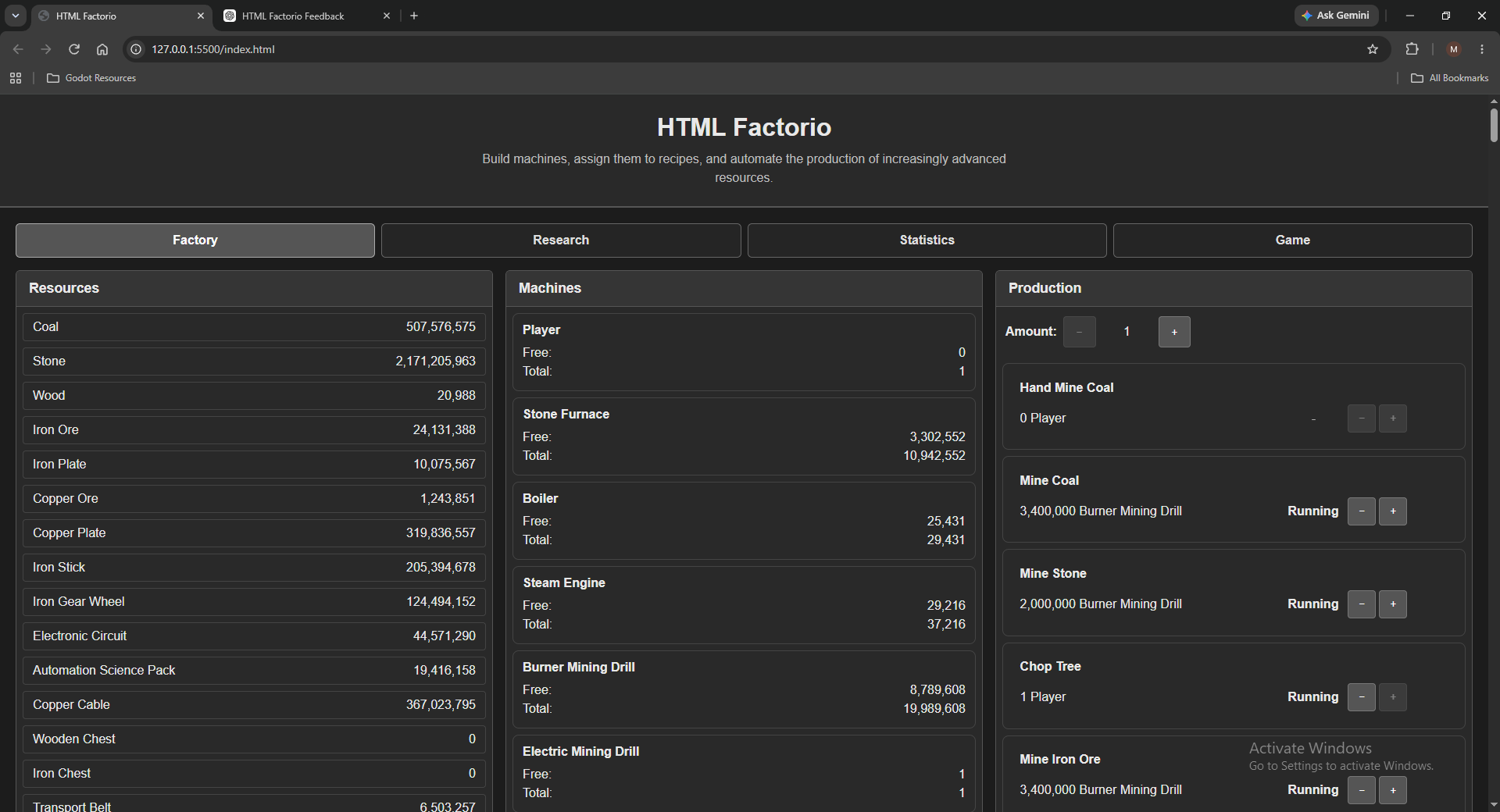This screenshot has width=1500, height=812.
Task: Click the Copper Ore resource row
Action: pyautogui.click(x=254, y=499)
